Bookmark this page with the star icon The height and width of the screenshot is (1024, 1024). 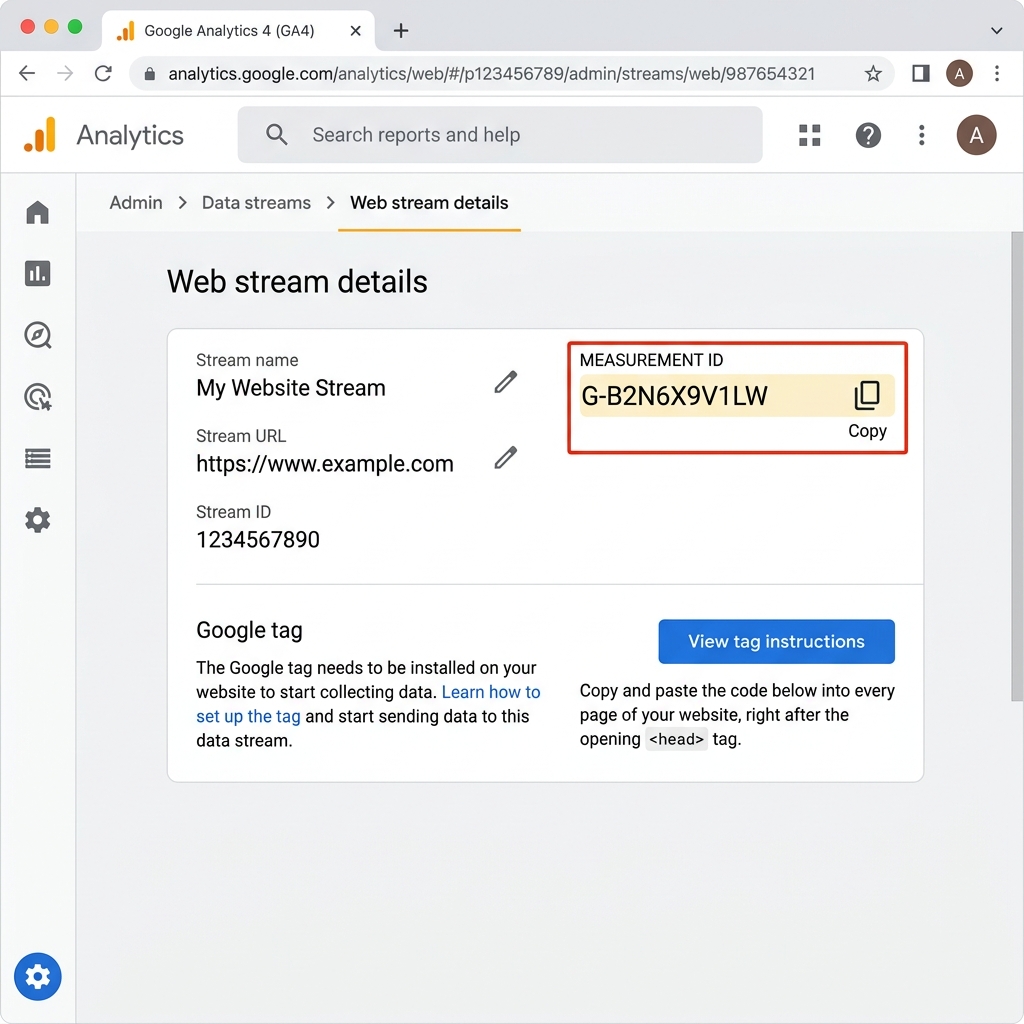(873, 73)
